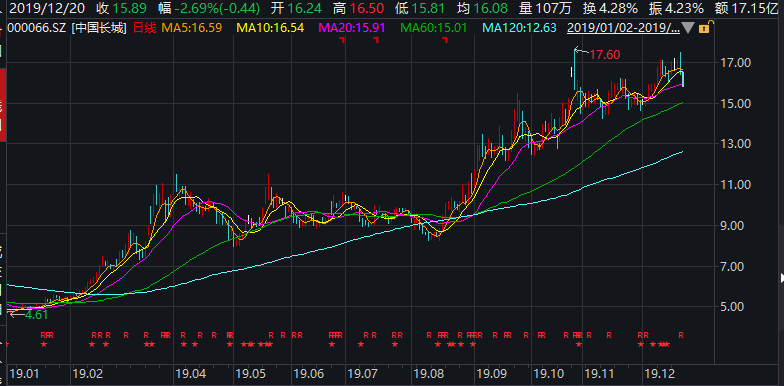
Task: Click the 2019/01/02-2019/... date range link
Action: pyautogui.click(x=624, y=28)
